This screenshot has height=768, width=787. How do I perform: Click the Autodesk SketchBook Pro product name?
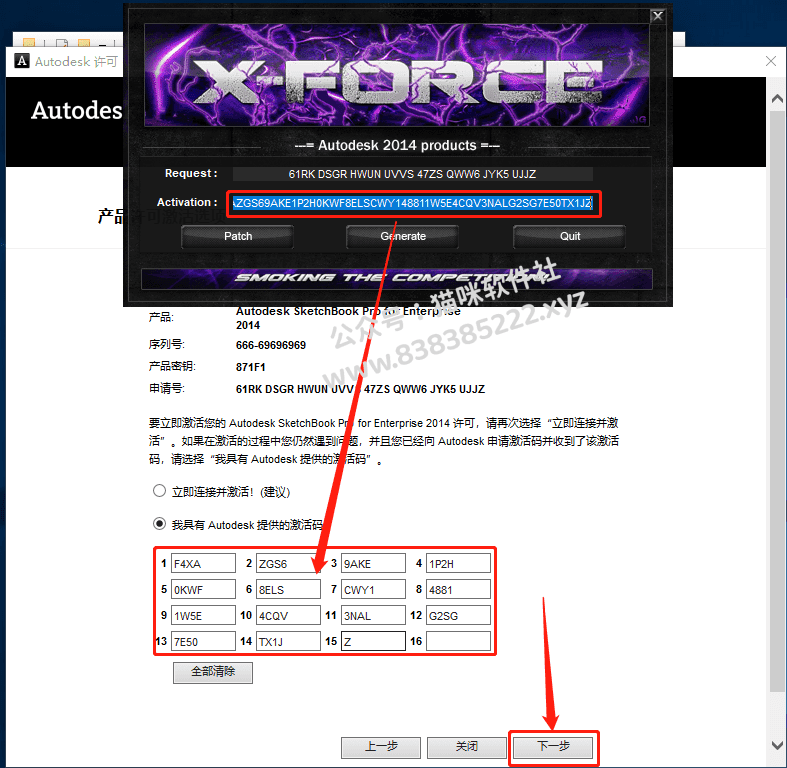tap(348, 318)
